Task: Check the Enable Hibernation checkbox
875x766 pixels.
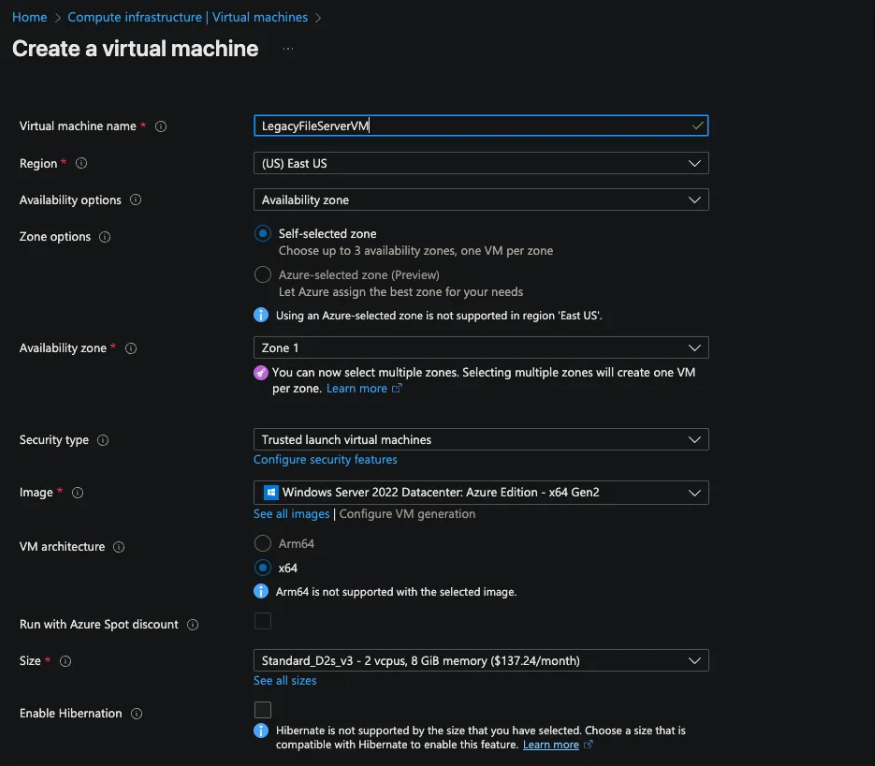Action: 263,710
